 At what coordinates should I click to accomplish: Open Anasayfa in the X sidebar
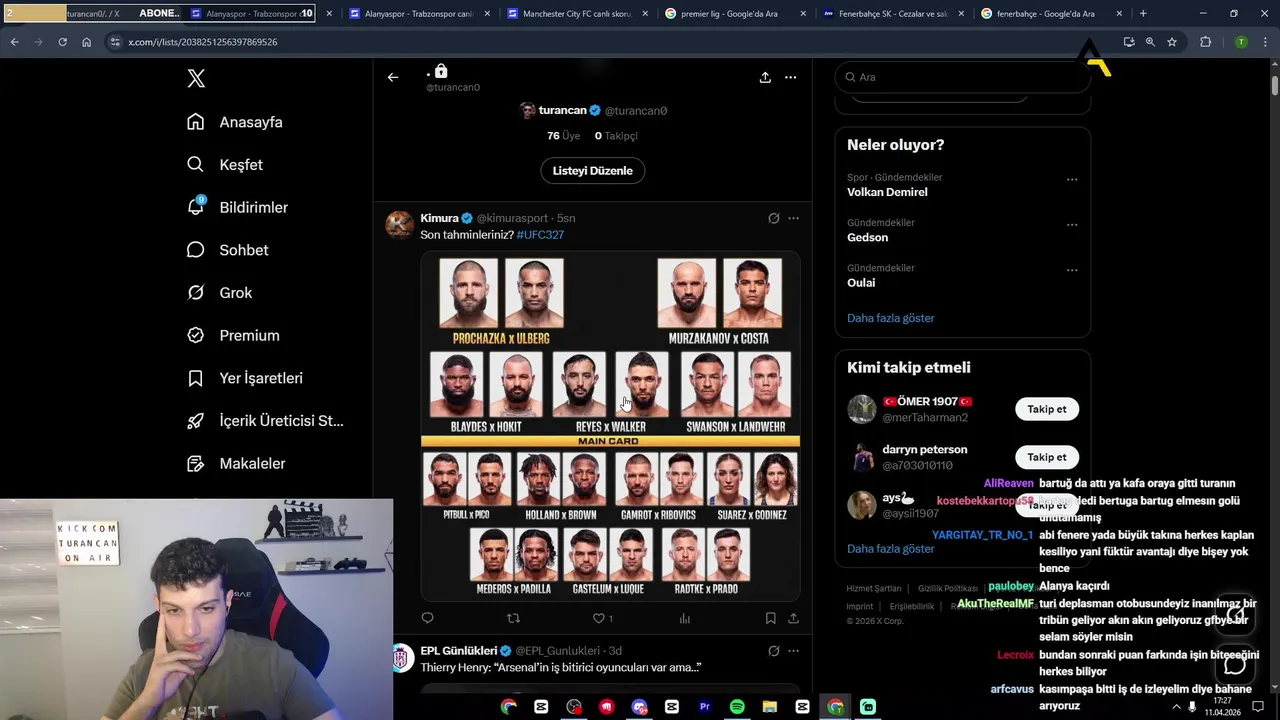(x=235, y=122)
